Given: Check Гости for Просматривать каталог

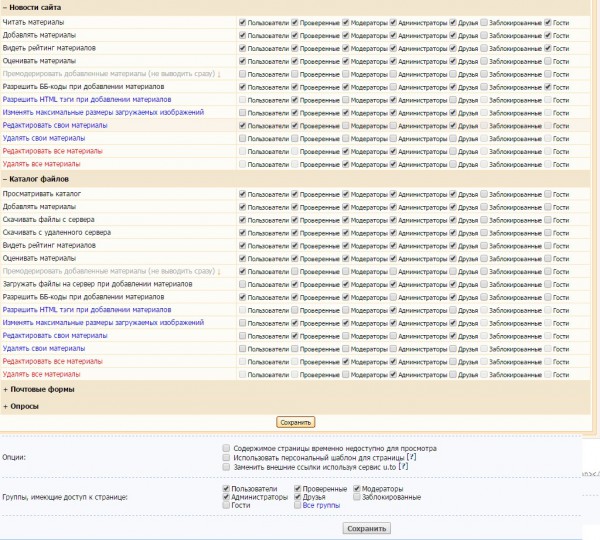Looking at the screenshot, I should coord(548,194).
